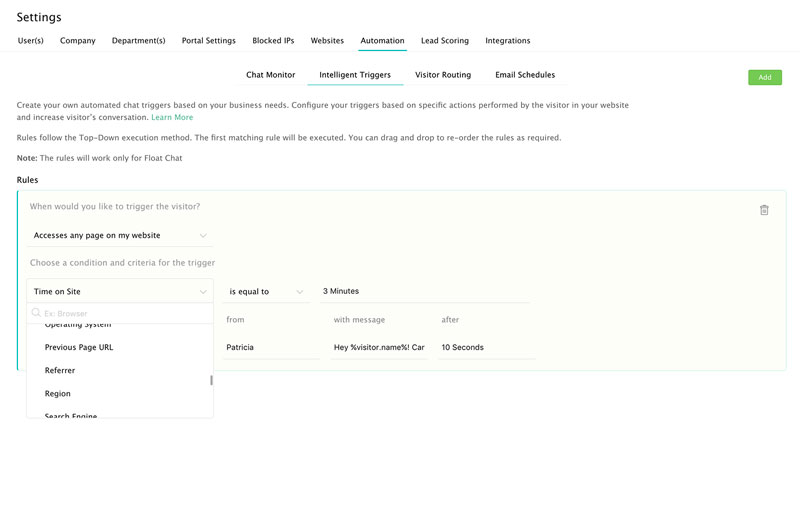The height and width of the screenshot is (524, 800).
Task: Open the 'is equal to' operator dropdown
Action: pyautogui.click(x=266, y=291)
